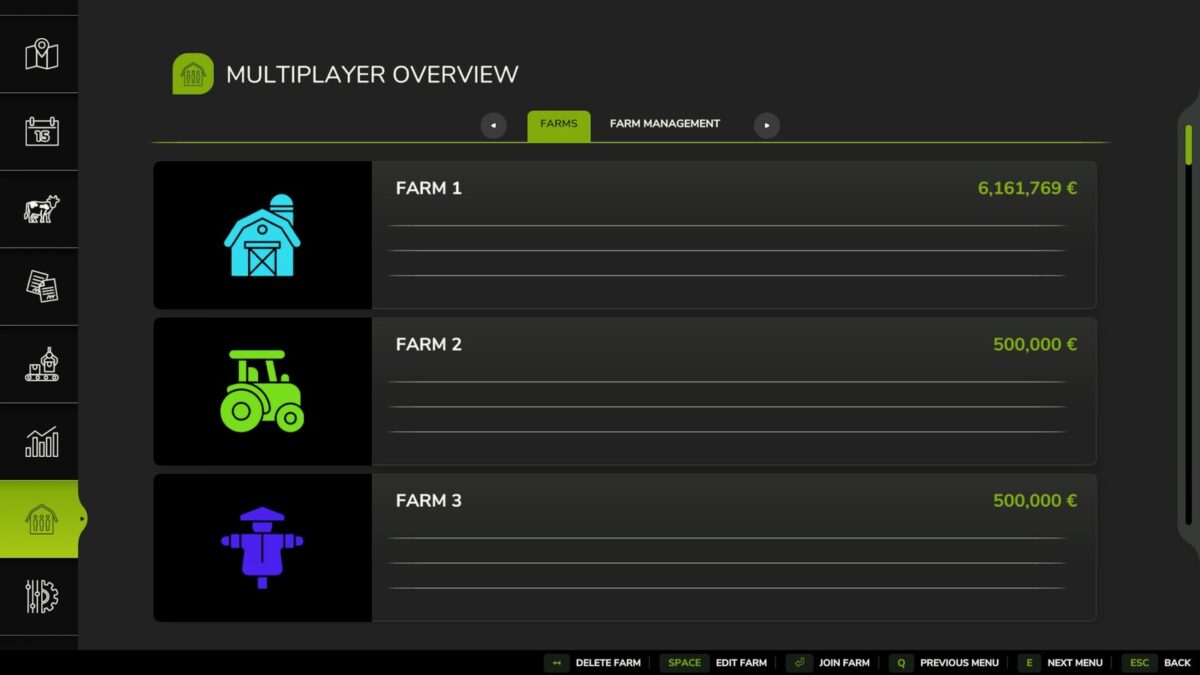Switch to the FARM MANAGEMENT tab
Screen dimensions: 1200x675
[664, 124]
